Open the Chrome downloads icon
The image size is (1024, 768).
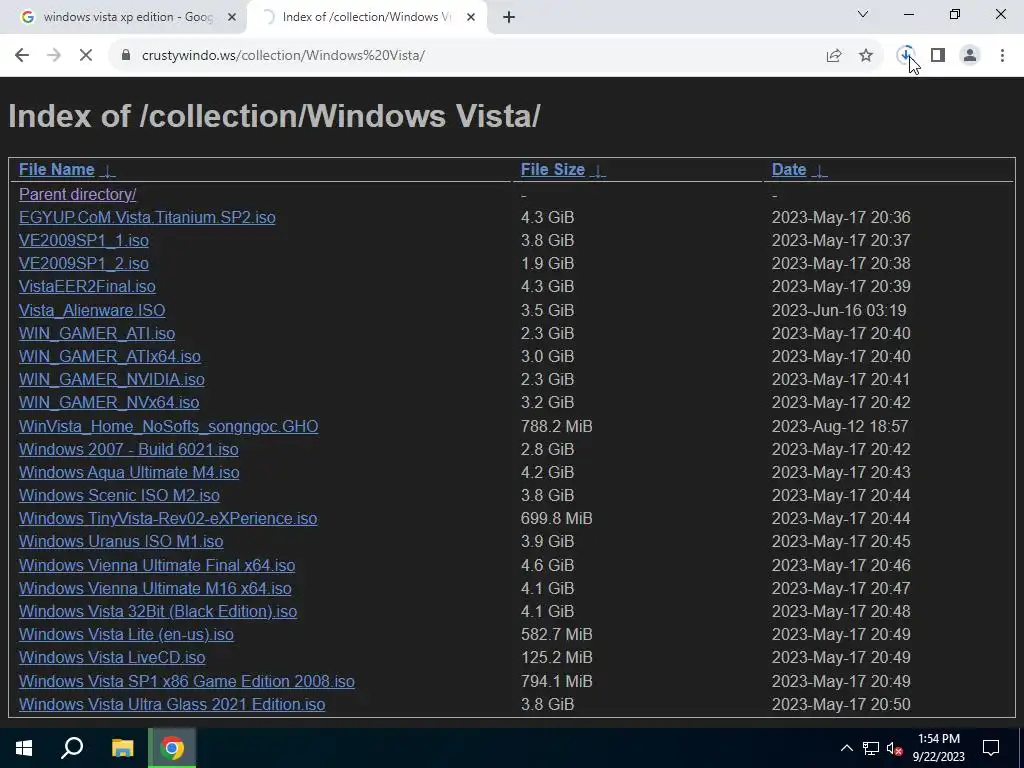(x=905, y=56)
